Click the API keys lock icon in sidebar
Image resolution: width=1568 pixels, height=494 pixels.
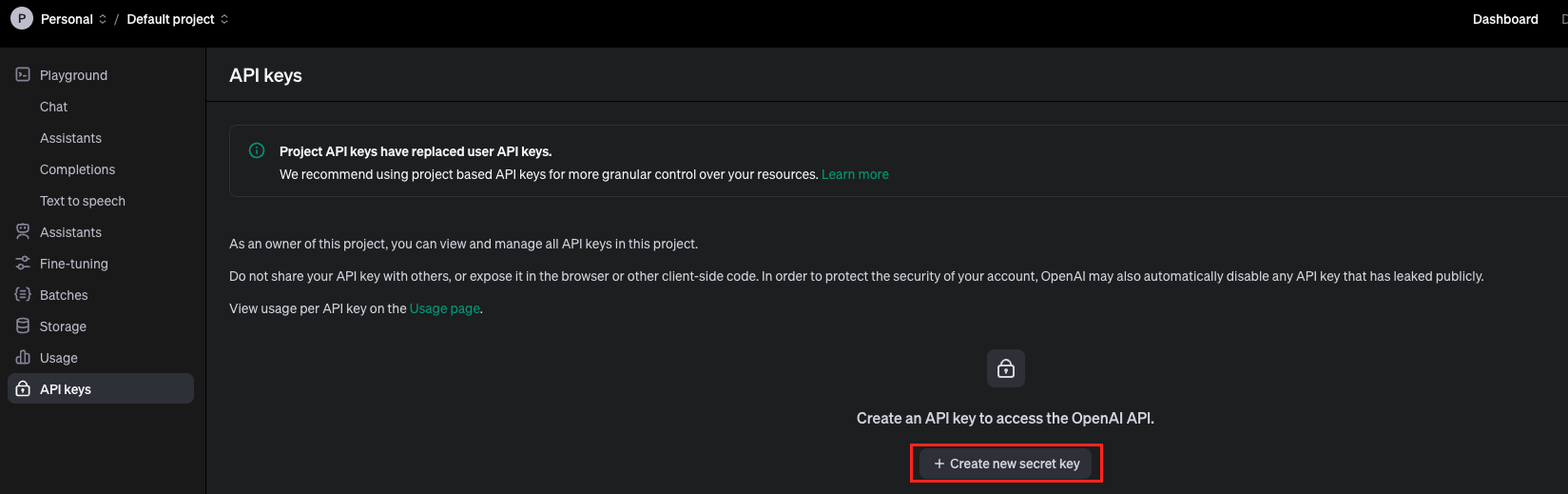click(x=23, y=388)
